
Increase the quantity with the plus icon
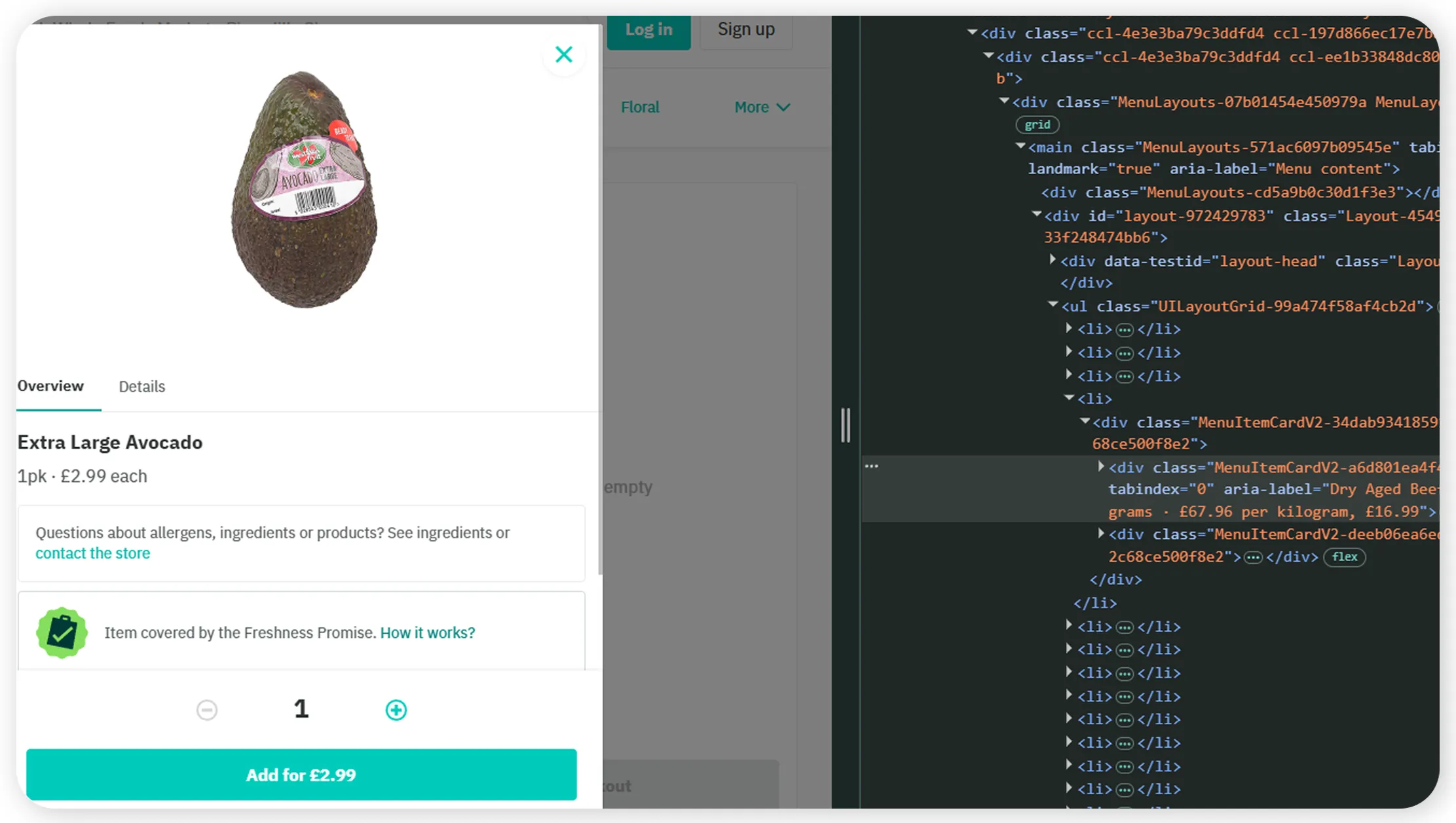click(396, 710)
